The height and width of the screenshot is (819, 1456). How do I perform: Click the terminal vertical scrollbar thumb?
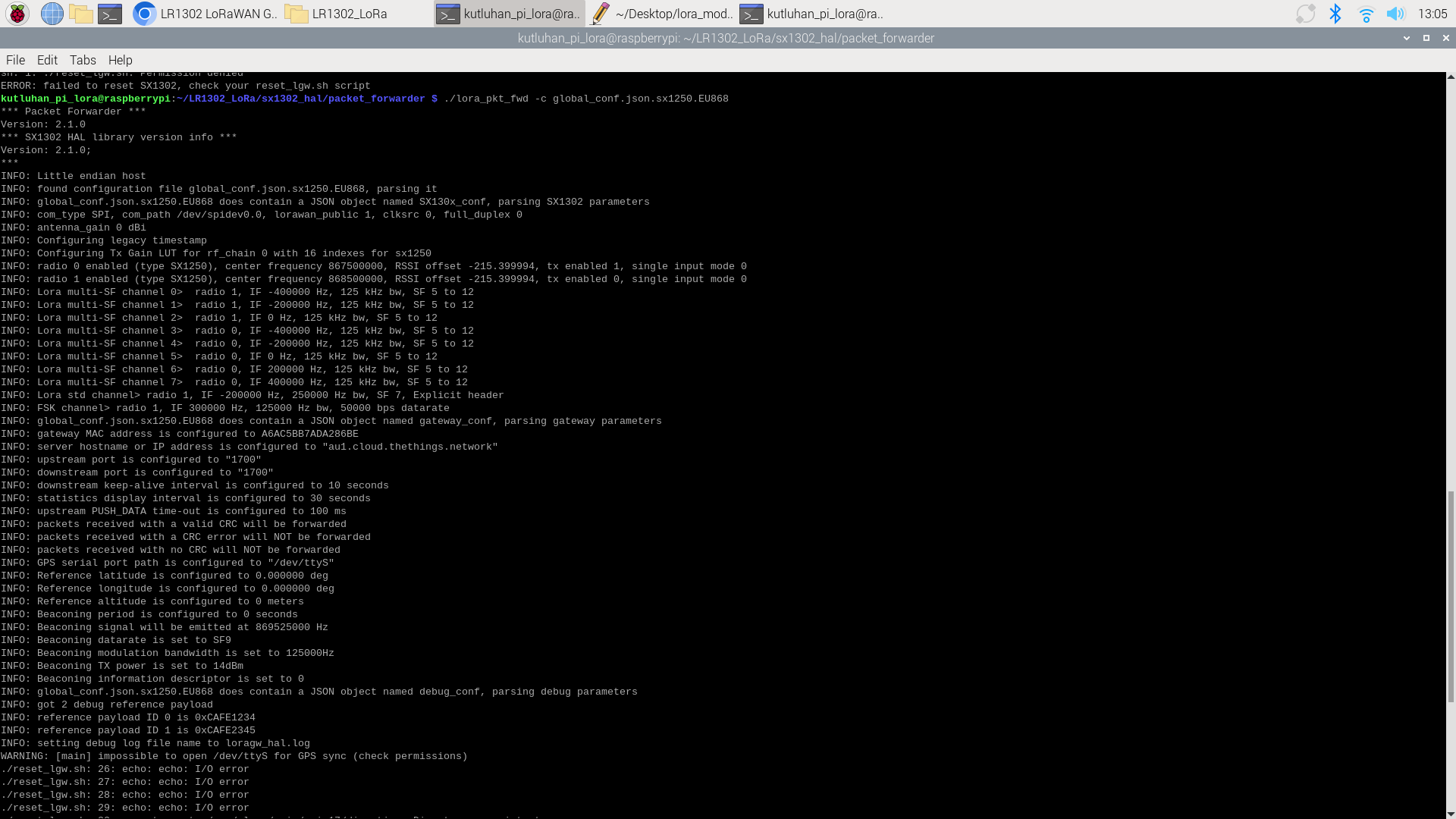(x=1451, y=596)
